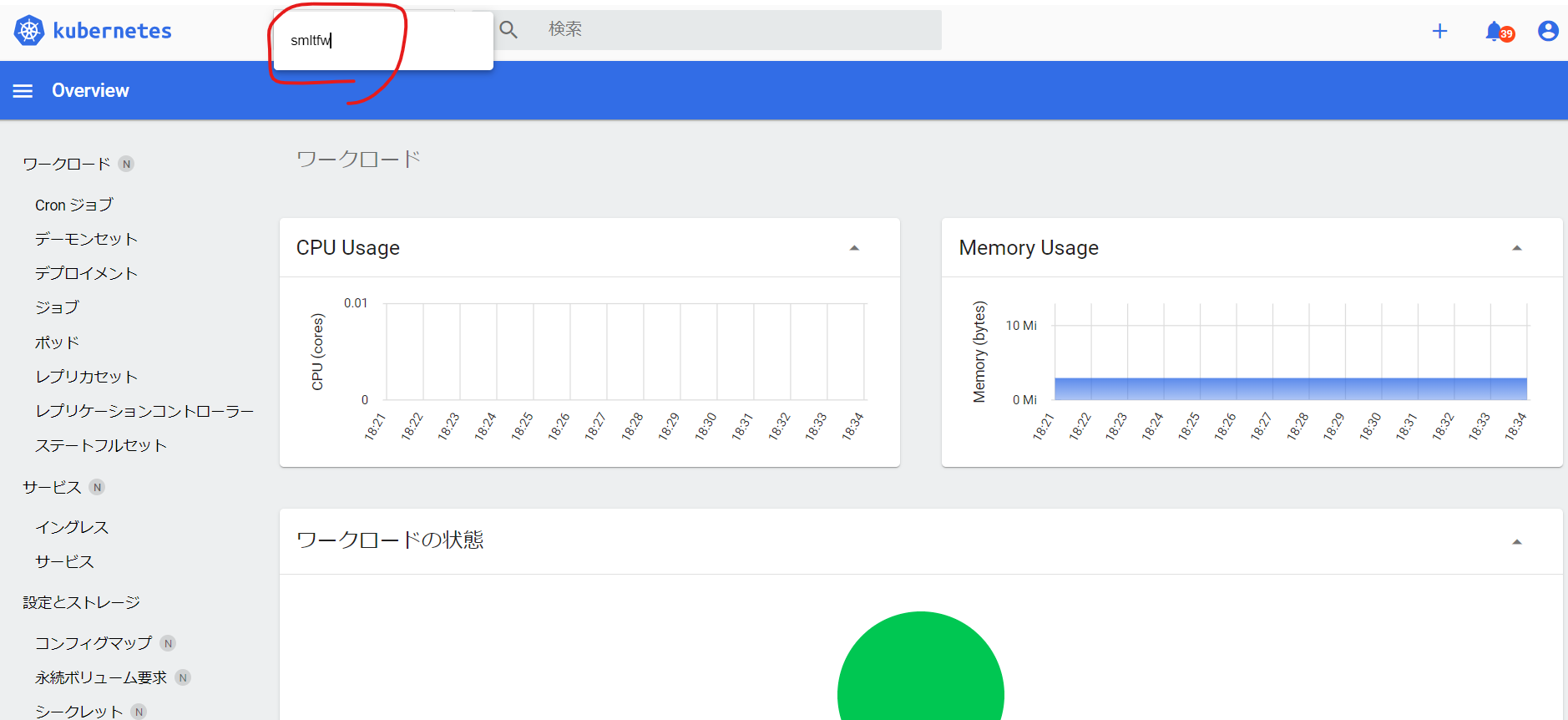Click the search magnifier icon
Image resolution: width=1568 pixels, height=720 pixels.
point(508,30)
